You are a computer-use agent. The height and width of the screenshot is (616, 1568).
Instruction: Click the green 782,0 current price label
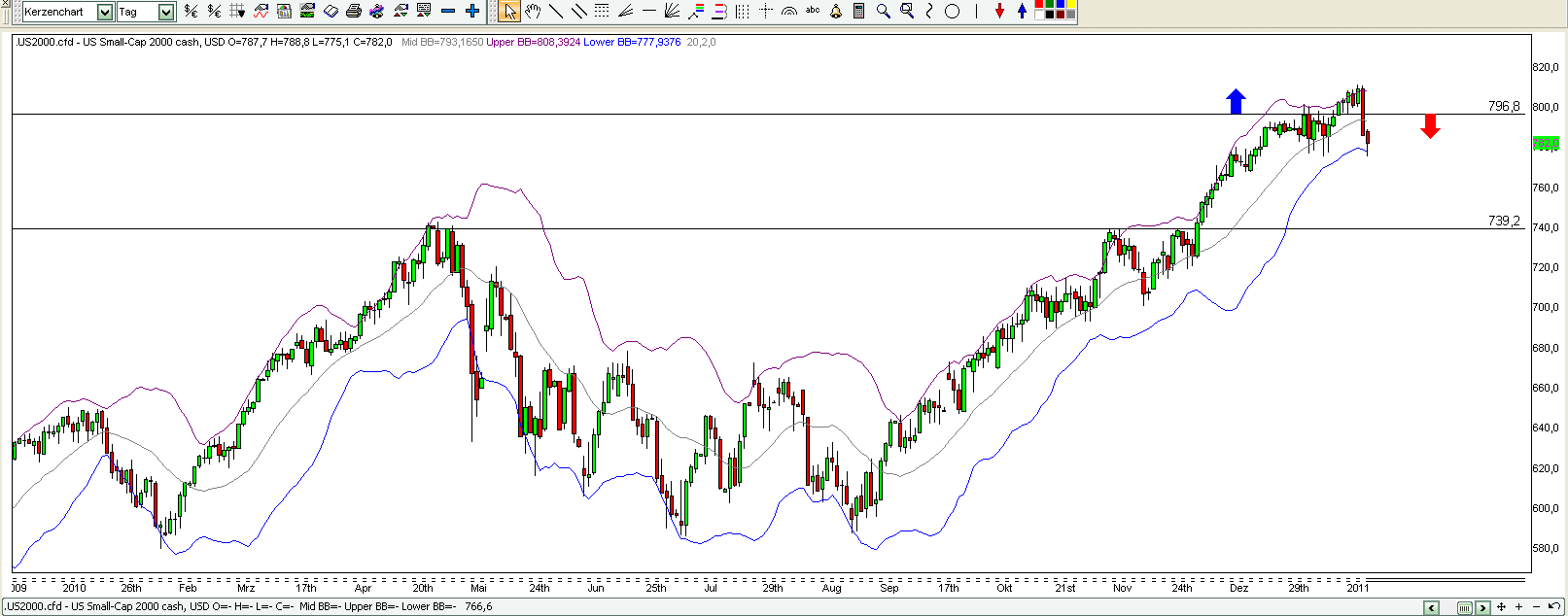point(1546,144)
